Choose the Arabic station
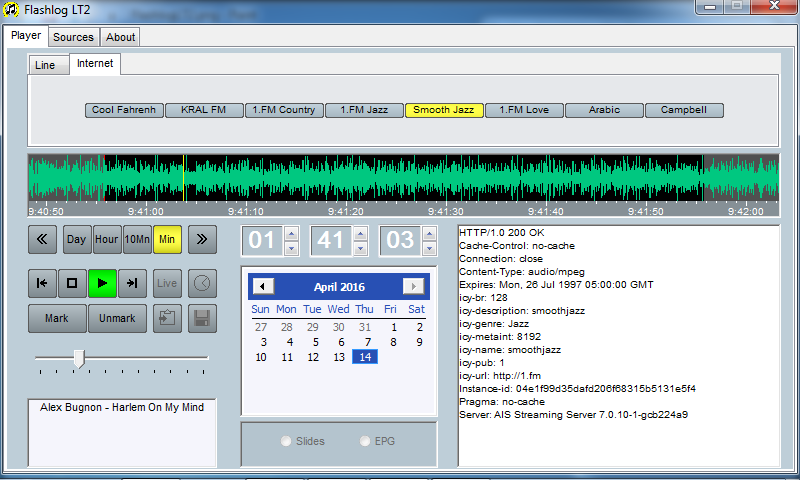The height and width of the screenshot is (480, 800). tap(604, 110)
